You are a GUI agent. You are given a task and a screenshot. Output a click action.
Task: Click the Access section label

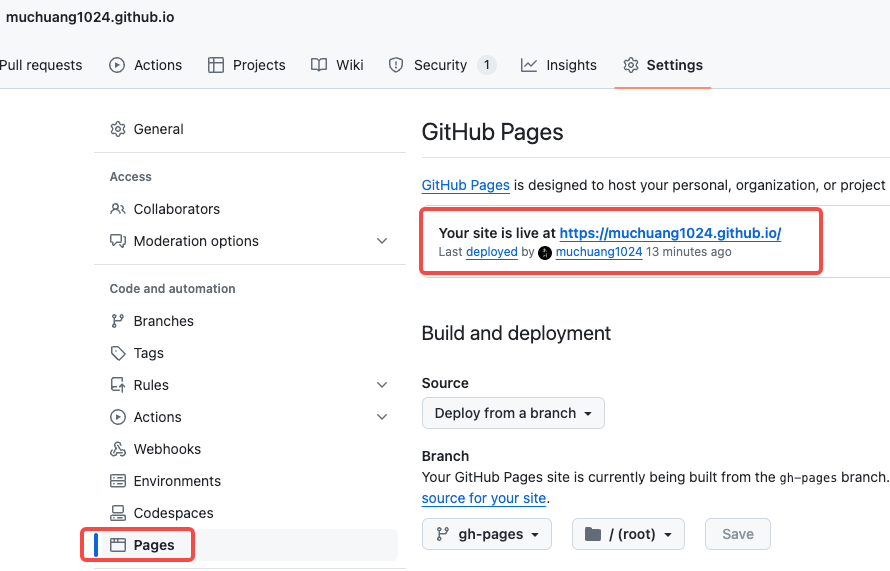pyautogui.click(x=131, y=177)
